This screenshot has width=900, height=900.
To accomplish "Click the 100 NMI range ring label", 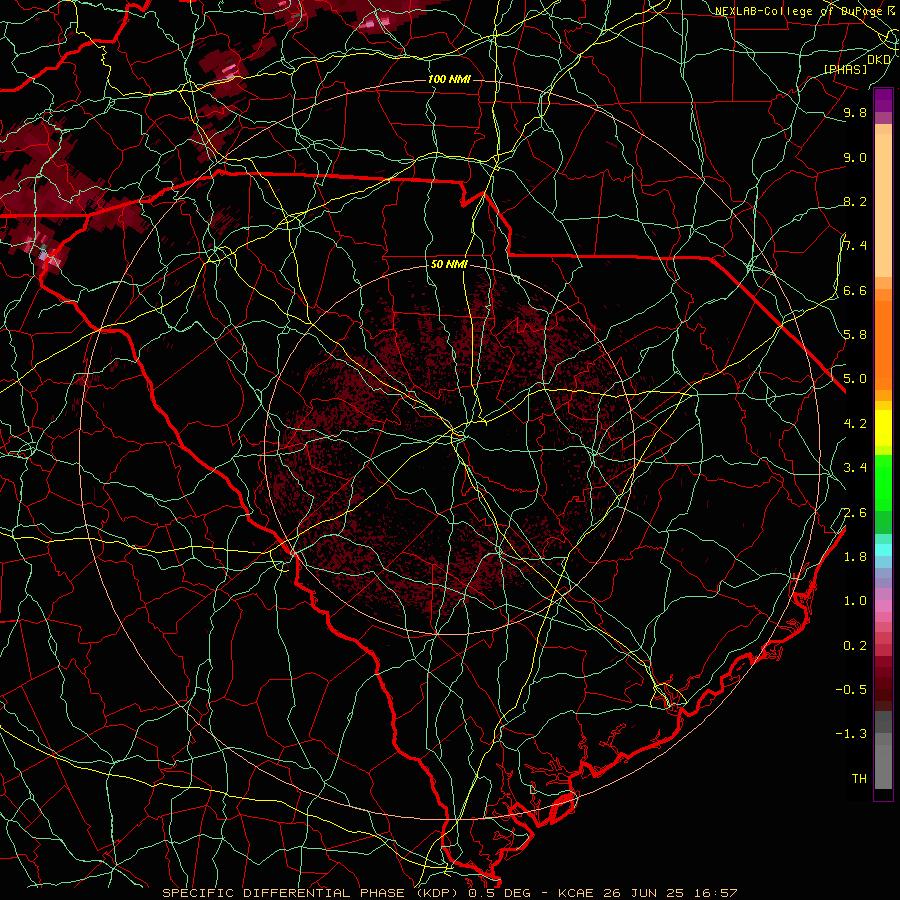I will pos(449,79).
